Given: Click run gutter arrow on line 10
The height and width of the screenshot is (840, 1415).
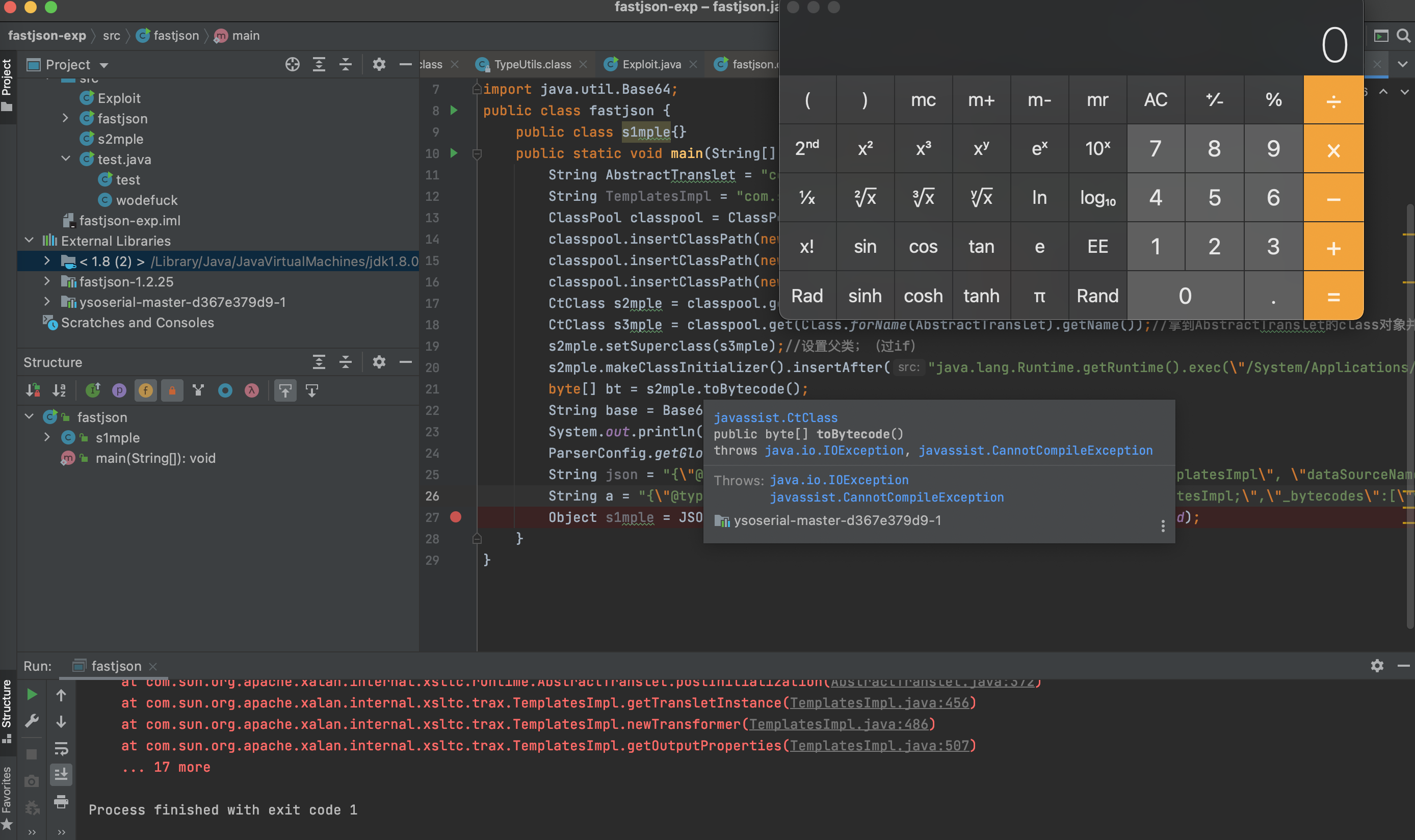Looking at the screenshot, I should click(453, 153).
